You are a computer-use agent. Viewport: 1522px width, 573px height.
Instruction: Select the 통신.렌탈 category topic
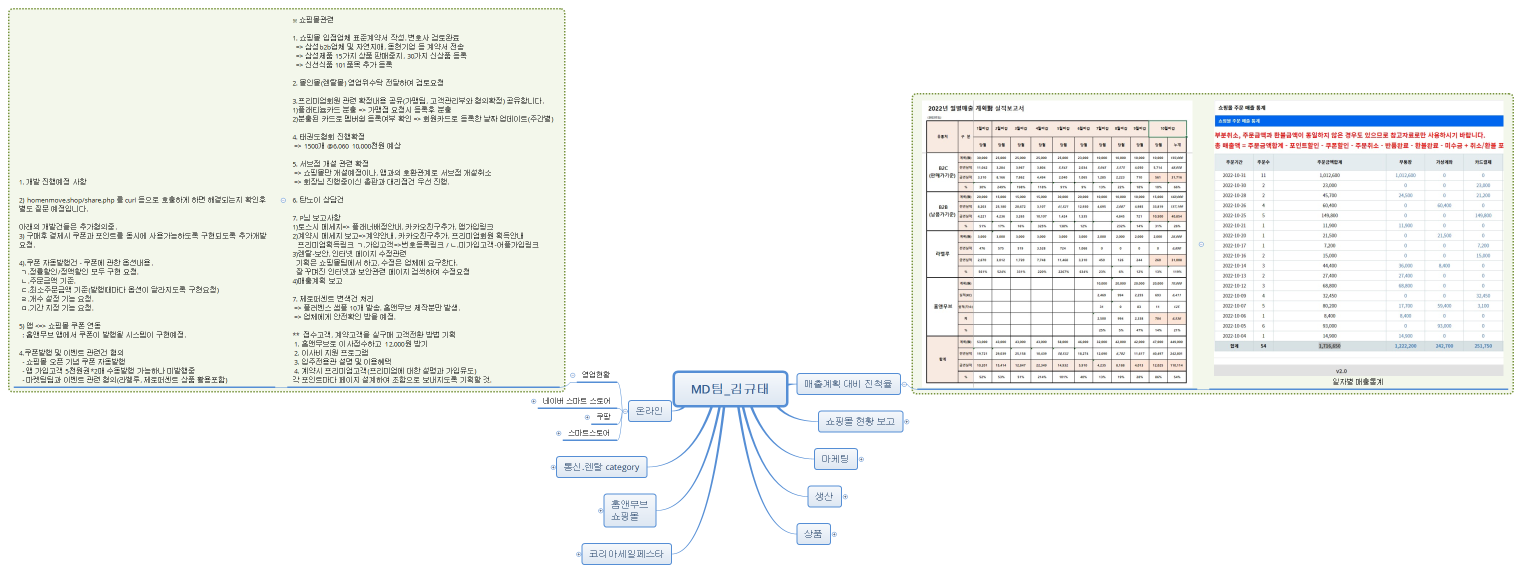(x=603, y=466)
